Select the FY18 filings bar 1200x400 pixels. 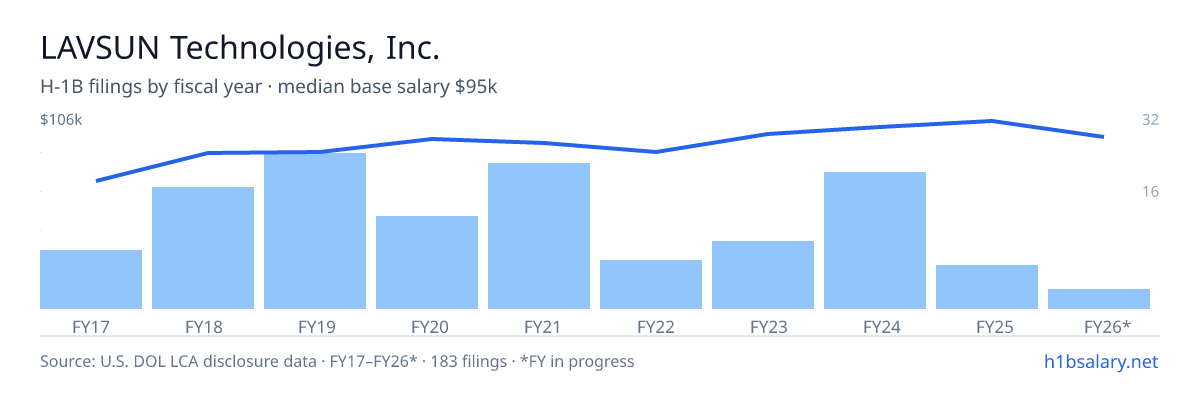203,248
